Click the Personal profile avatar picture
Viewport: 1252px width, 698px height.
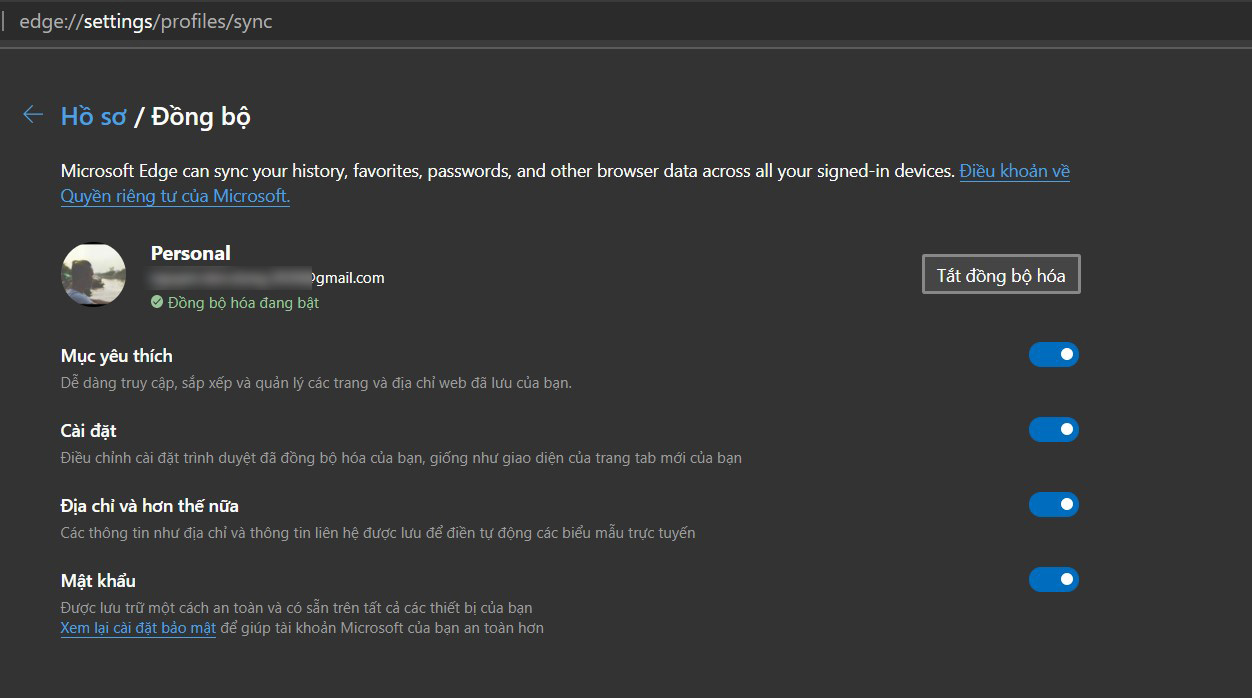pos(94,274)
